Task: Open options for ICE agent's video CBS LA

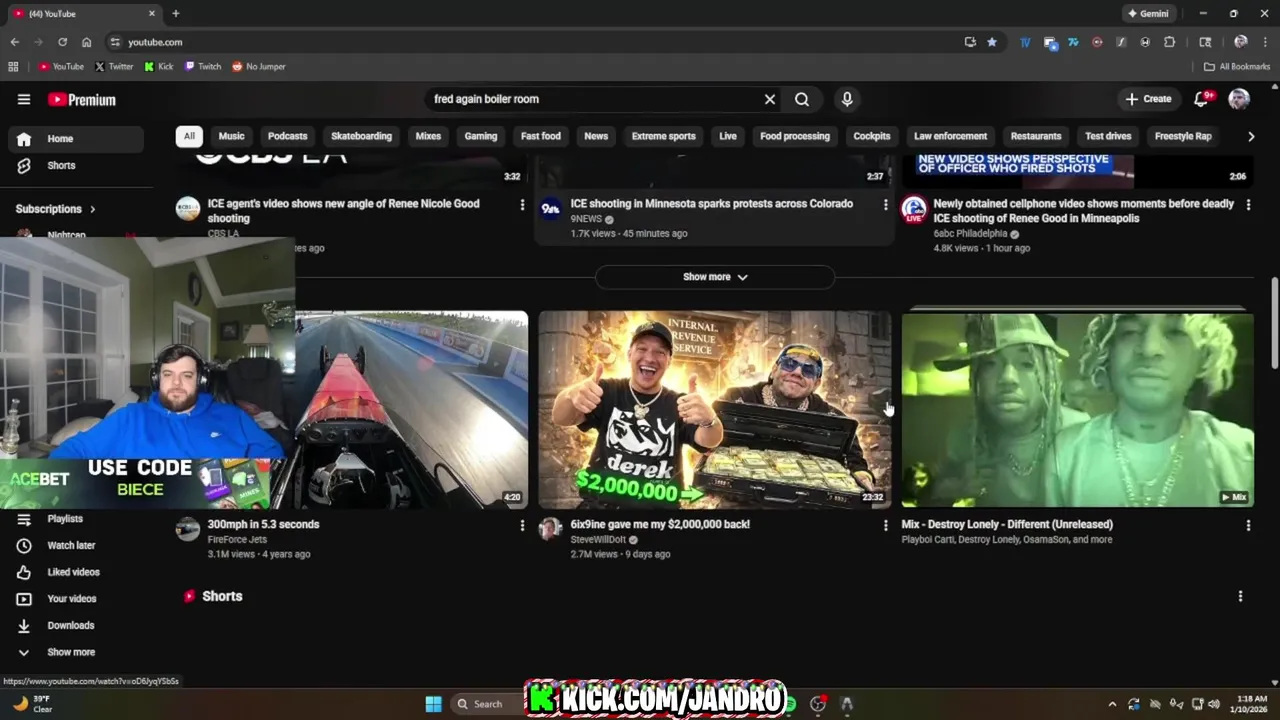Action: [x=522, y=204]
